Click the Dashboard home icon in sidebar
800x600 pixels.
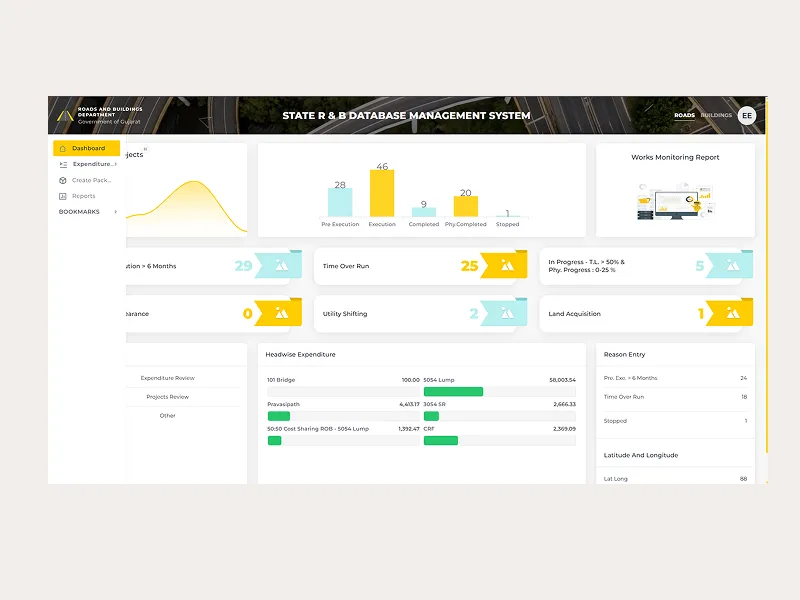[x=62, y=148]
